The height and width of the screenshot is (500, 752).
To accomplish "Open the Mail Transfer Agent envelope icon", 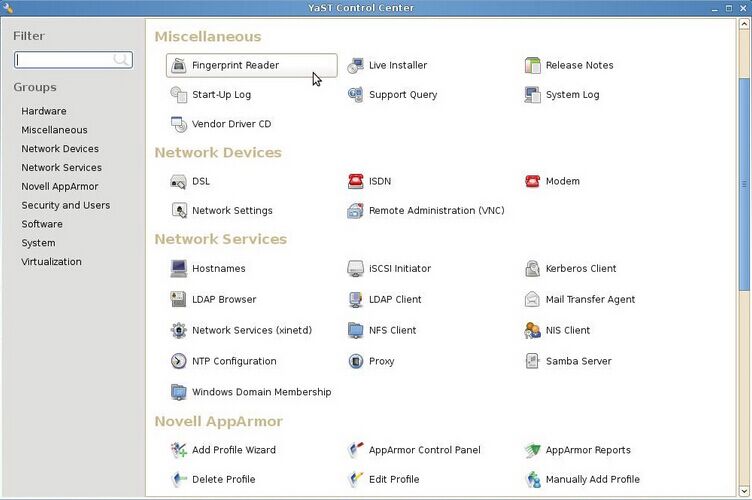I will (532, 299).
